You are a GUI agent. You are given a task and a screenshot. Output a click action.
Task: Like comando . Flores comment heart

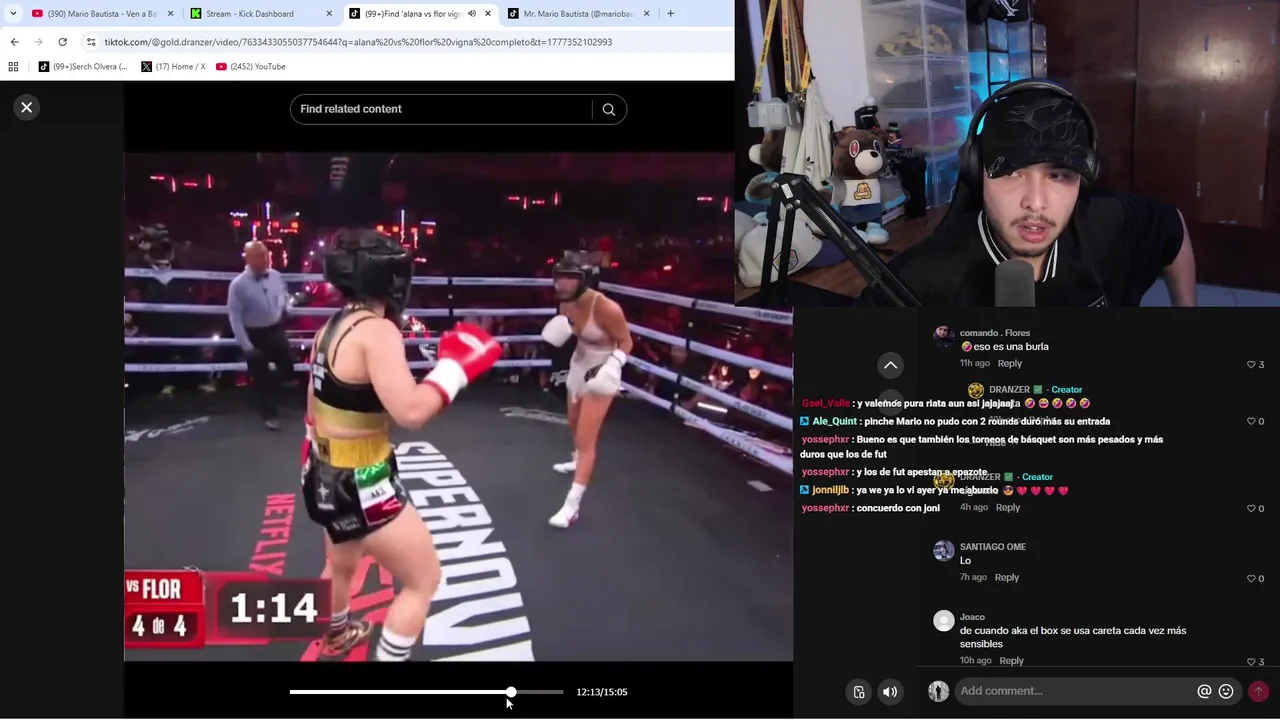[1251, 364]
